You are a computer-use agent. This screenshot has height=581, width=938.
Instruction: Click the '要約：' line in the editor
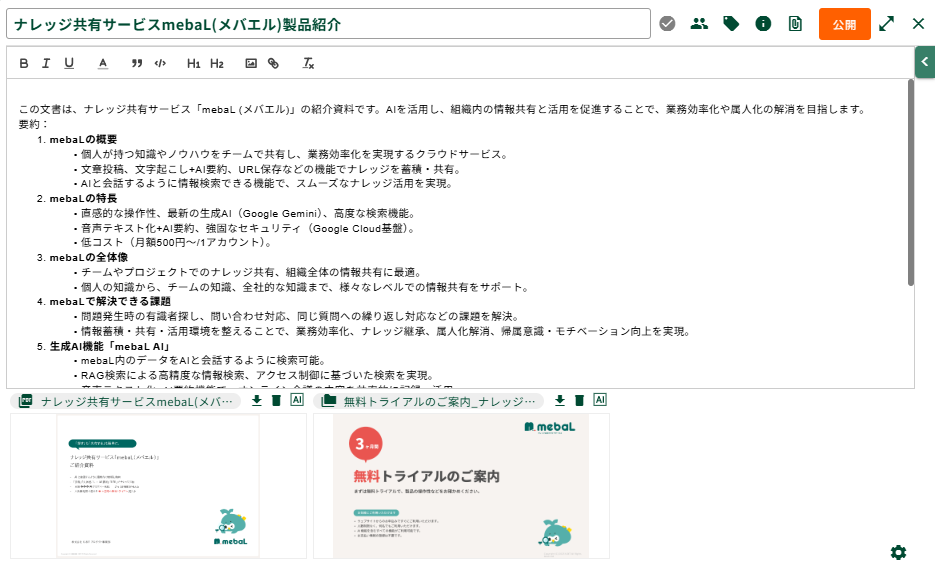point(33,124)
